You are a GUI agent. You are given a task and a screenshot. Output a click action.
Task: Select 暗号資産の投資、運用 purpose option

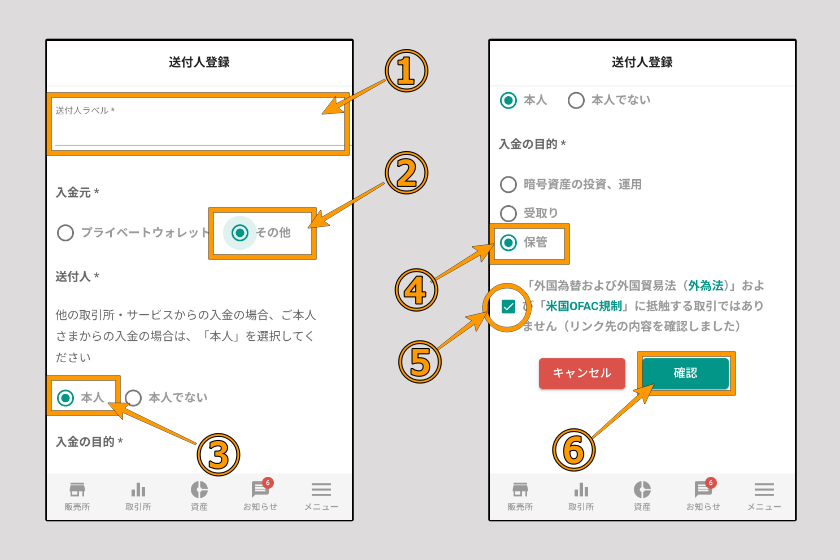coord(508,184)
